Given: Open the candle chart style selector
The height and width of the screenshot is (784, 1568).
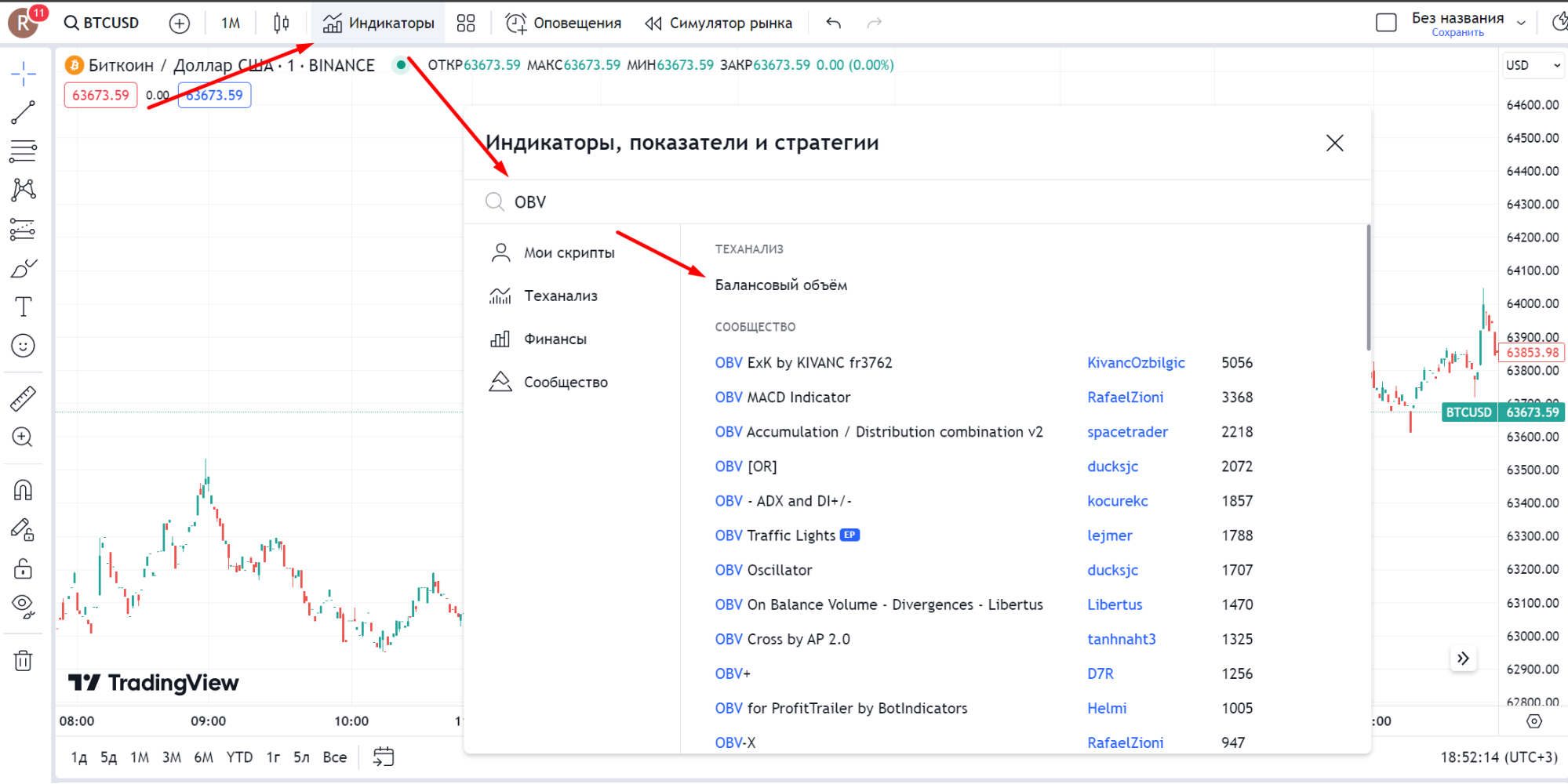Looking at the screenshot, I should [x=281, y=23].
